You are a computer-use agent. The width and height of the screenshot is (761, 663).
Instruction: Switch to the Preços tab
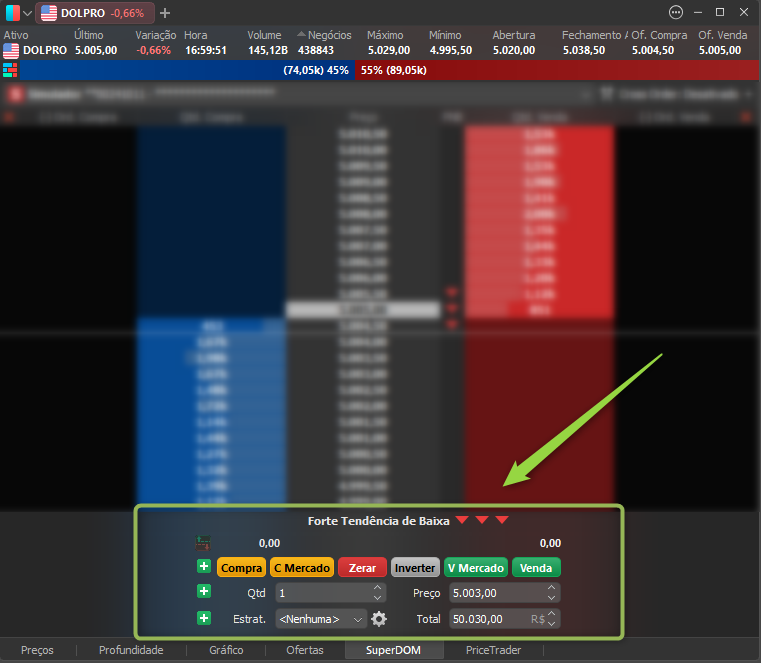tap(37, 650)
